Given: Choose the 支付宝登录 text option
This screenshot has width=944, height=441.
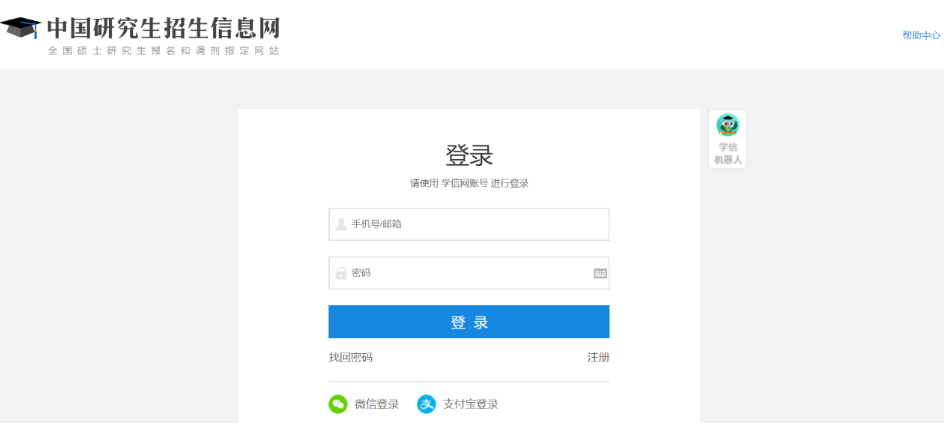Looking at the screenshot, I should click(x=471, y=404).
